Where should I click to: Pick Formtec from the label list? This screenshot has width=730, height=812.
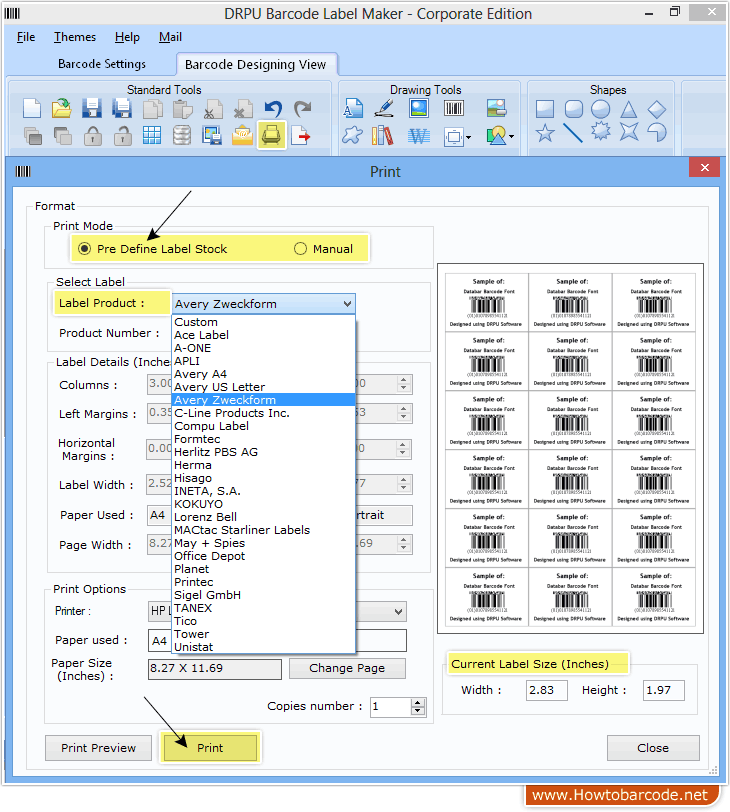[x=264, y=439]
